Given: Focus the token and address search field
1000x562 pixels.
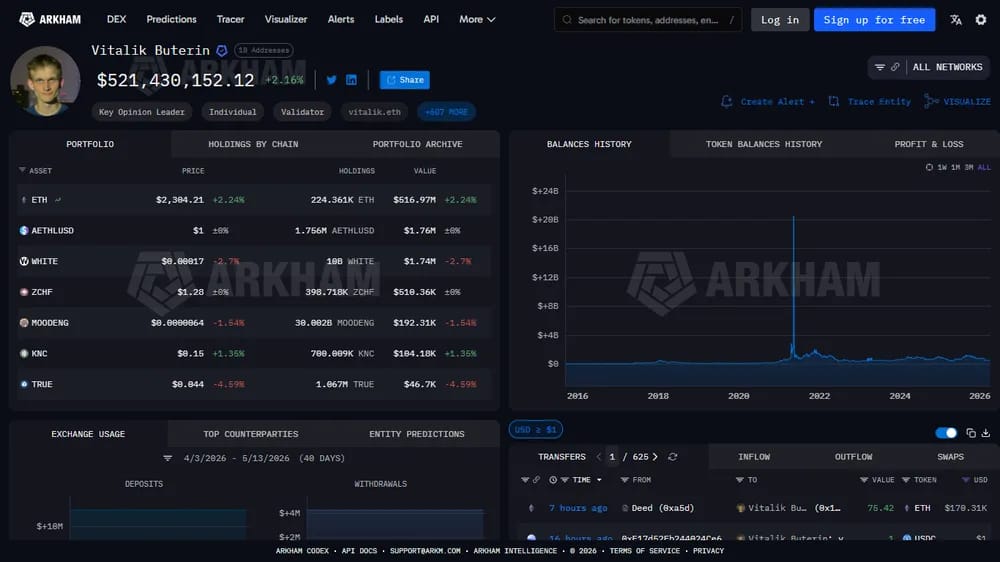Looking at the screenshot, I should point(647,20).
